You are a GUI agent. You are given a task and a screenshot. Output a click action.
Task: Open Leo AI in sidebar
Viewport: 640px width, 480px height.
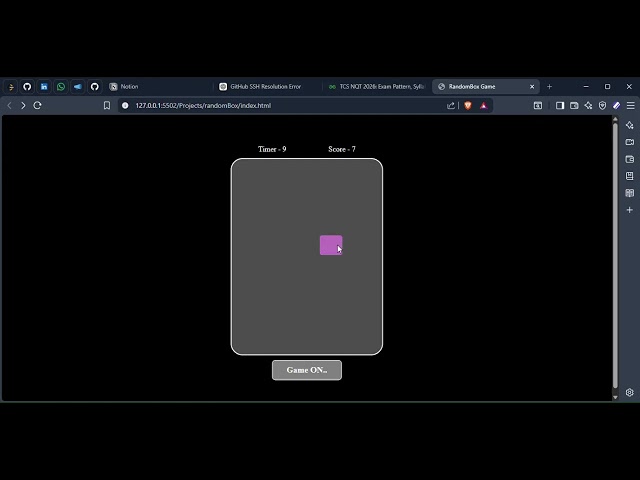629,125
